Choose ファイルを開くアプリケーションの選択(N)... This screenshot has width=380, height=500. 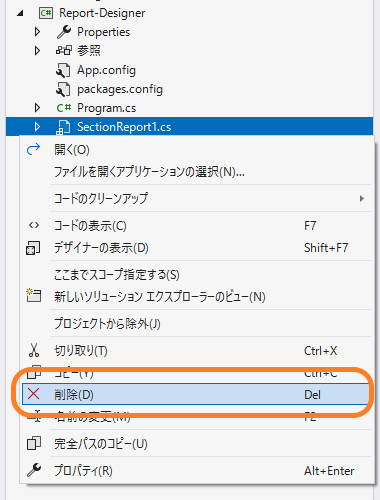pyautogui.click(x=197, y=172)
